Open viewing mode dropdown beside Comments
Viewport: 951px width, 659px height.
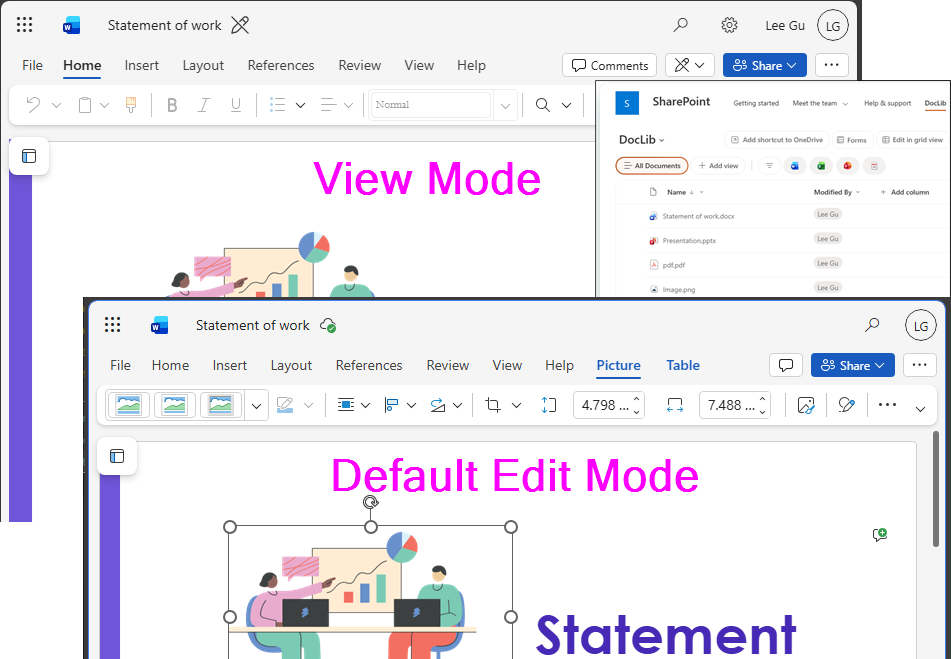pyautogui.click(x=690, y=65)
